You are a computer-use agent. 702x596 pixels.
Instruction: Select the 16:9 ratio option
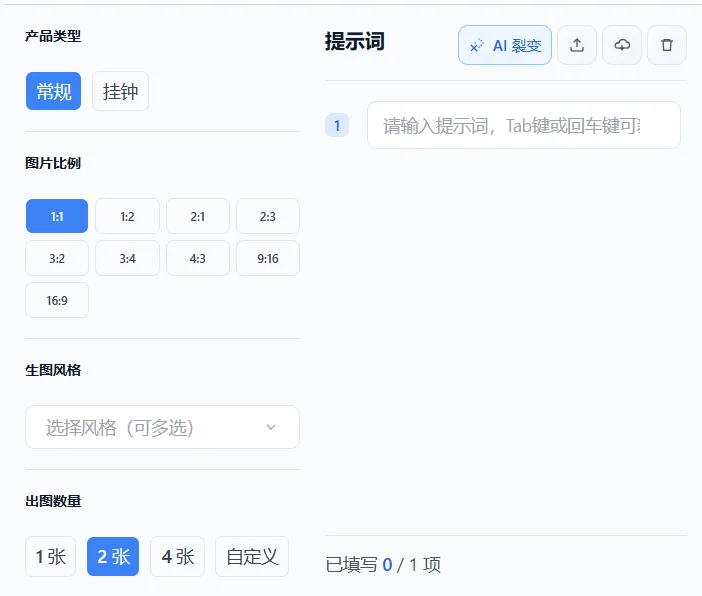click(57, 300)
